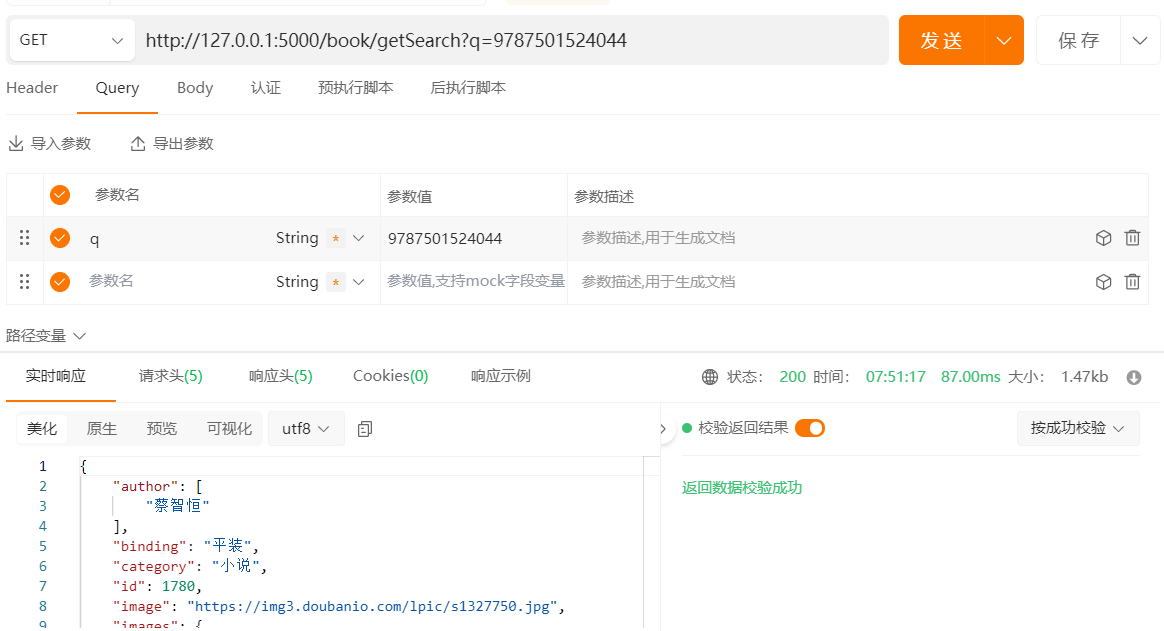Screen dimensions: 1164x631
Task: Expand the path variables section
Action: [x=46, y=336]
